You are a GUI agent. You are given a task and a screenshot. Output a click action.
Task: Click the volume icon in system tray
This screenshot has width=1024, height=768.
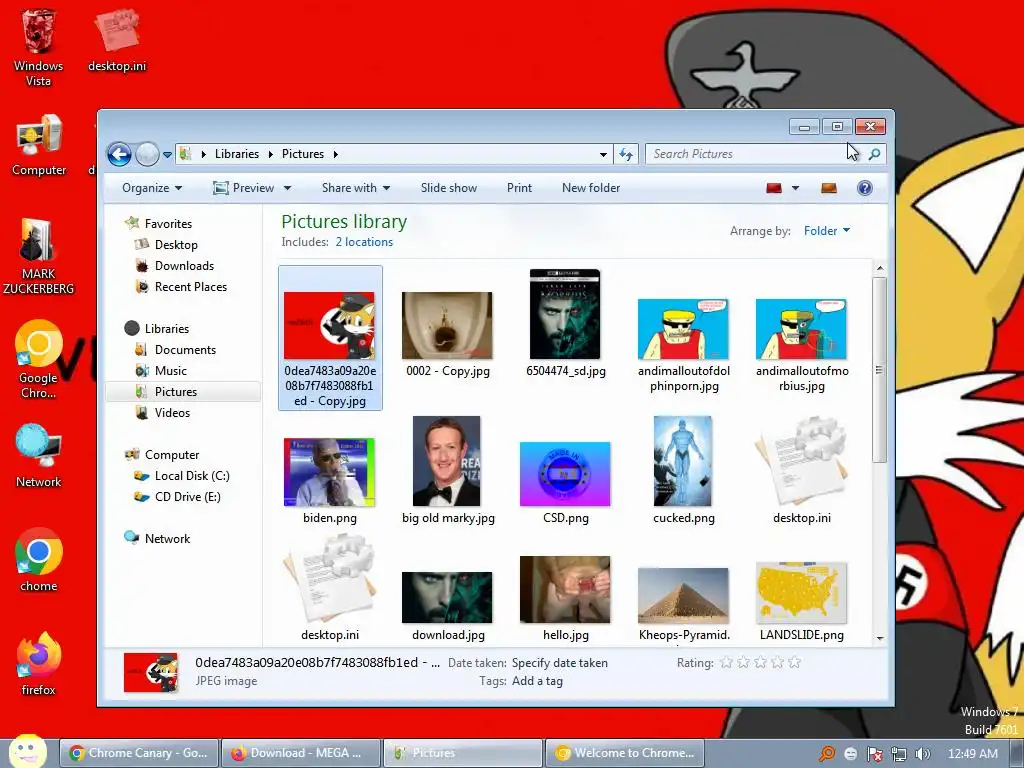coord(923,754)
